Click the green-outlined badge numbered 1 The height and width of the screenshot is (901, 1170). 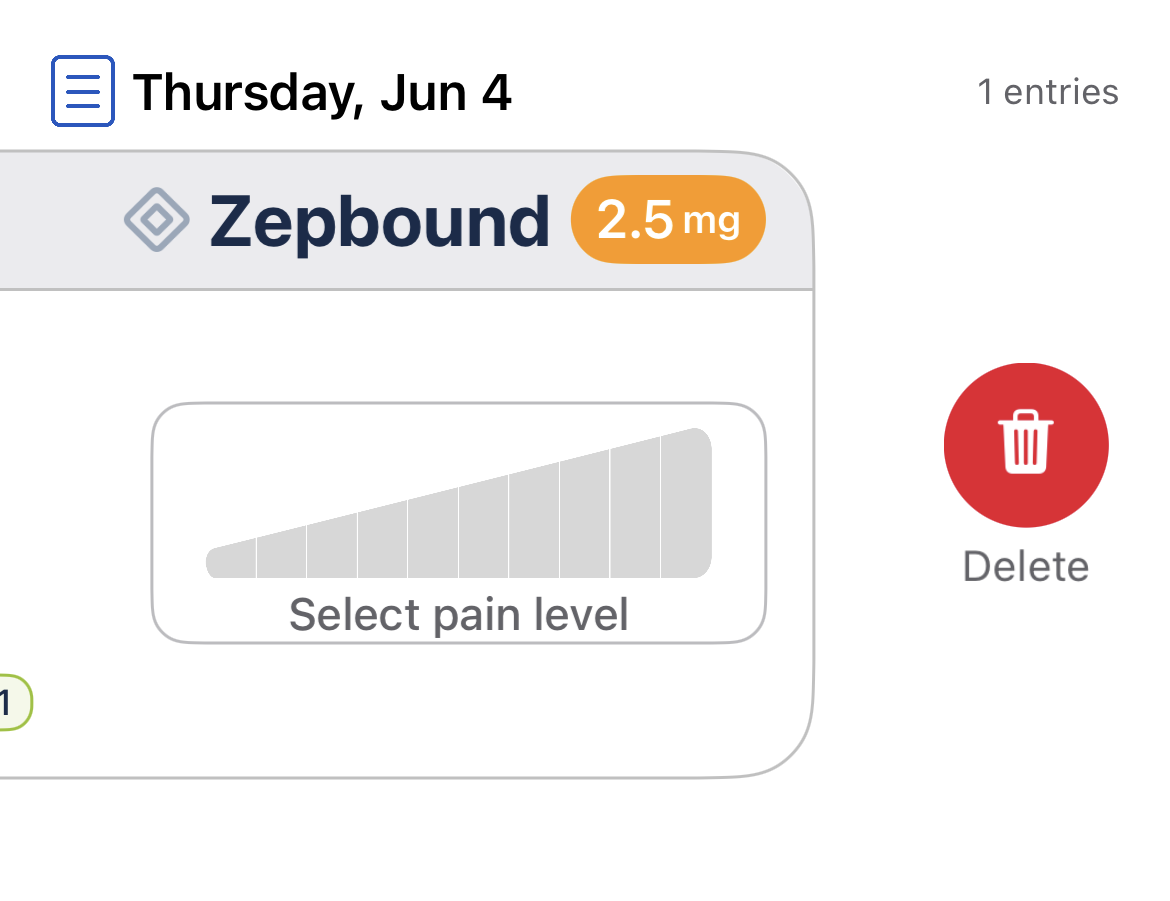coord(13,702)
